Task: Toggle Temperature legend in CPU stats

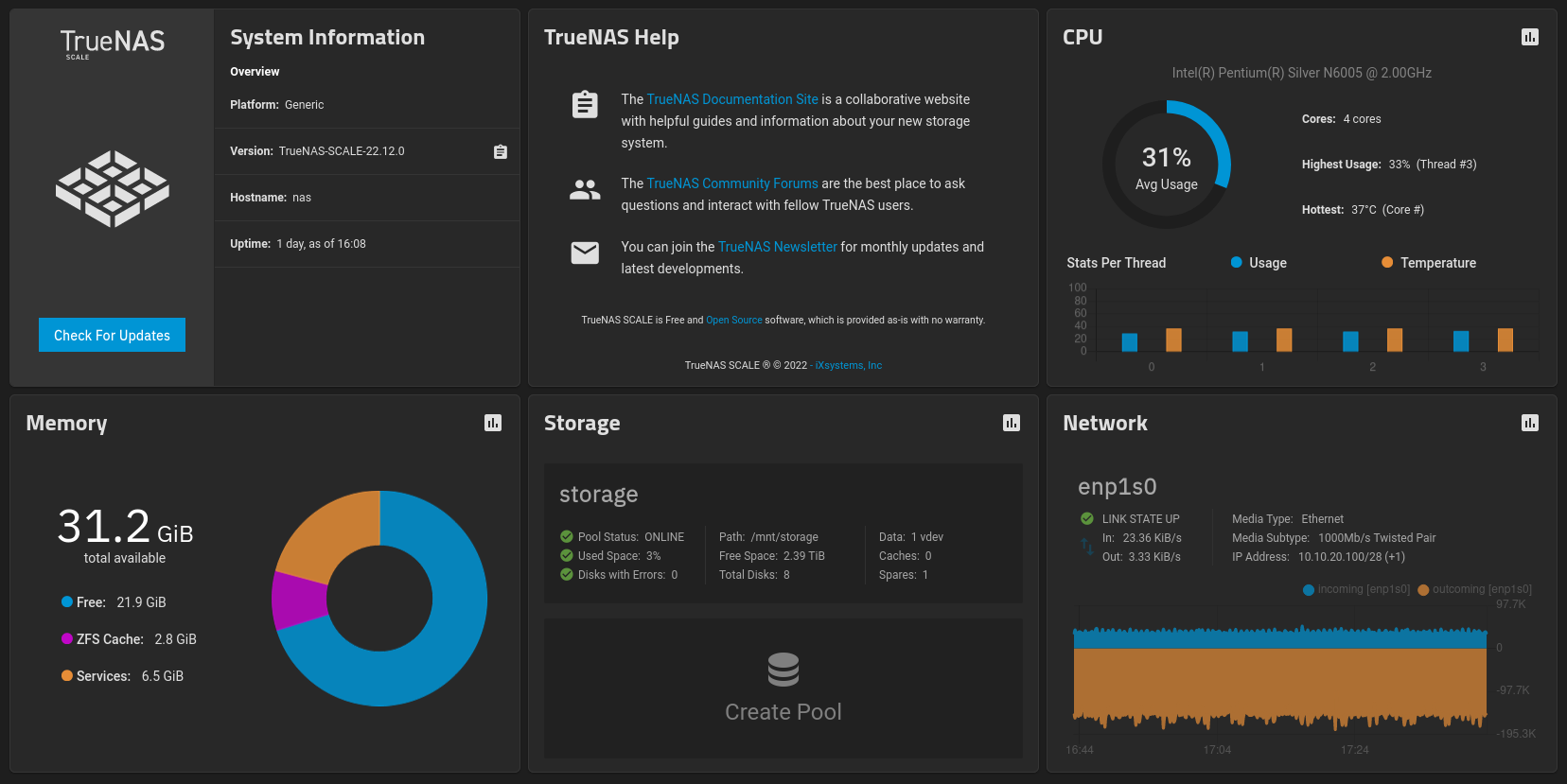Action: pos(1429,263)
